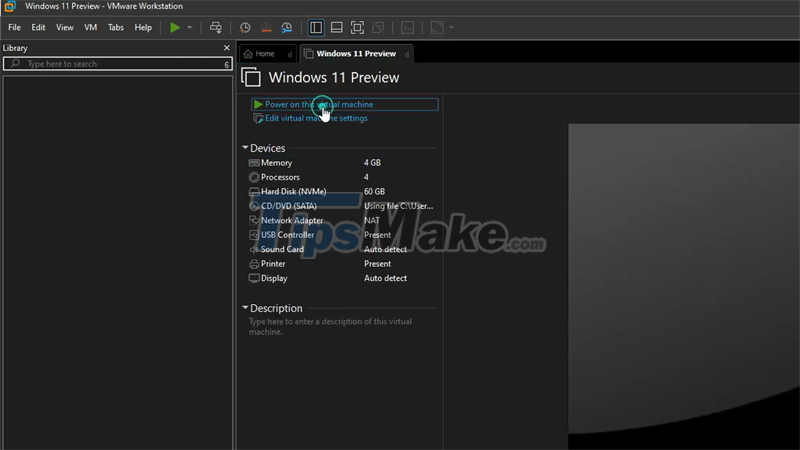Open the VM menu
Image resolution: width=800 pixels, height=450 pixels.
click(91, 28)
